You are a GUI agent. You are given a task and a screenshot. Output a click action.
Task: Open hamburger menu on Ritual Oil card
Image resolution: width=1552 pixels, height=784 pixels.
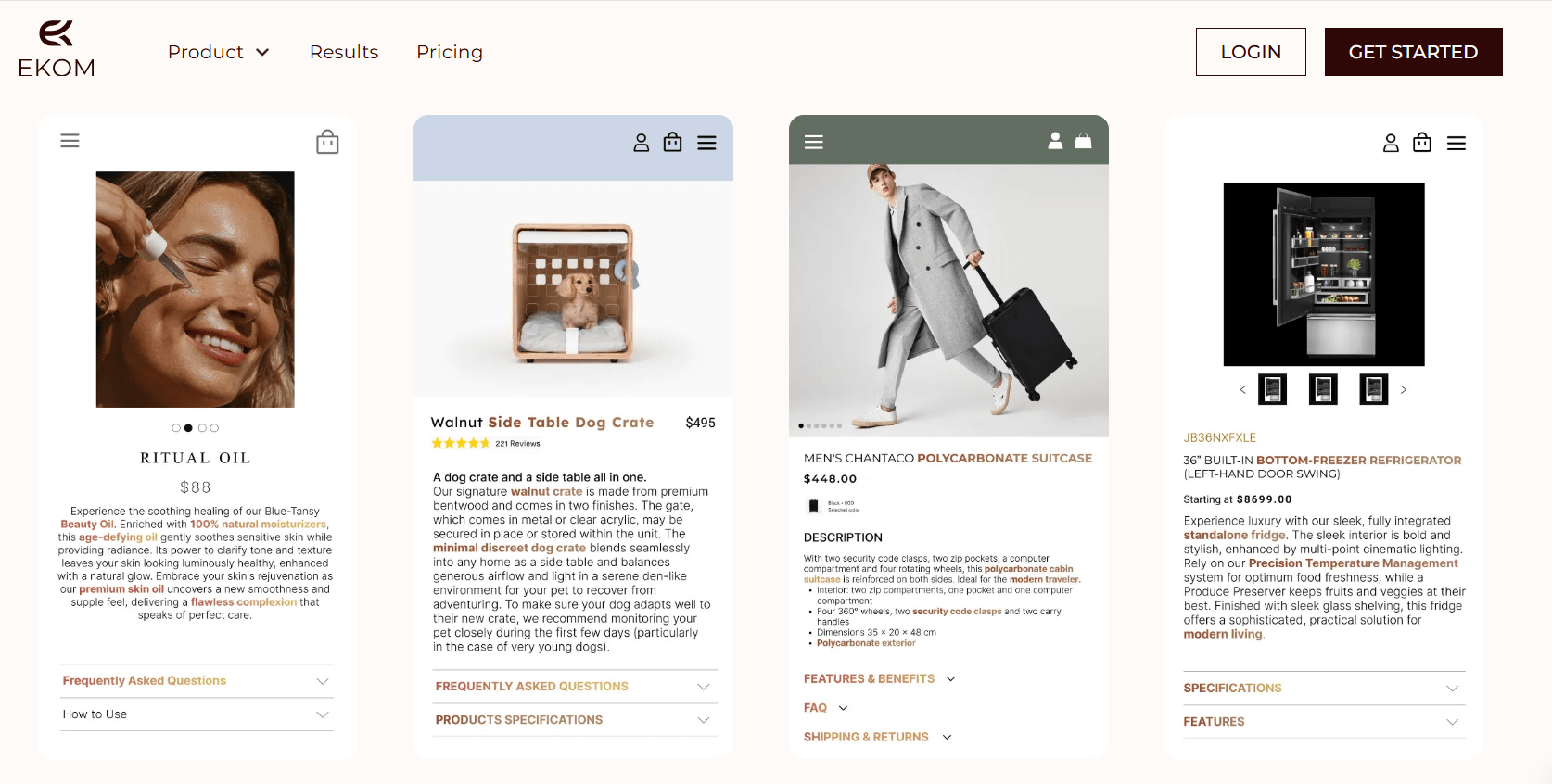[x=70, y=141]
